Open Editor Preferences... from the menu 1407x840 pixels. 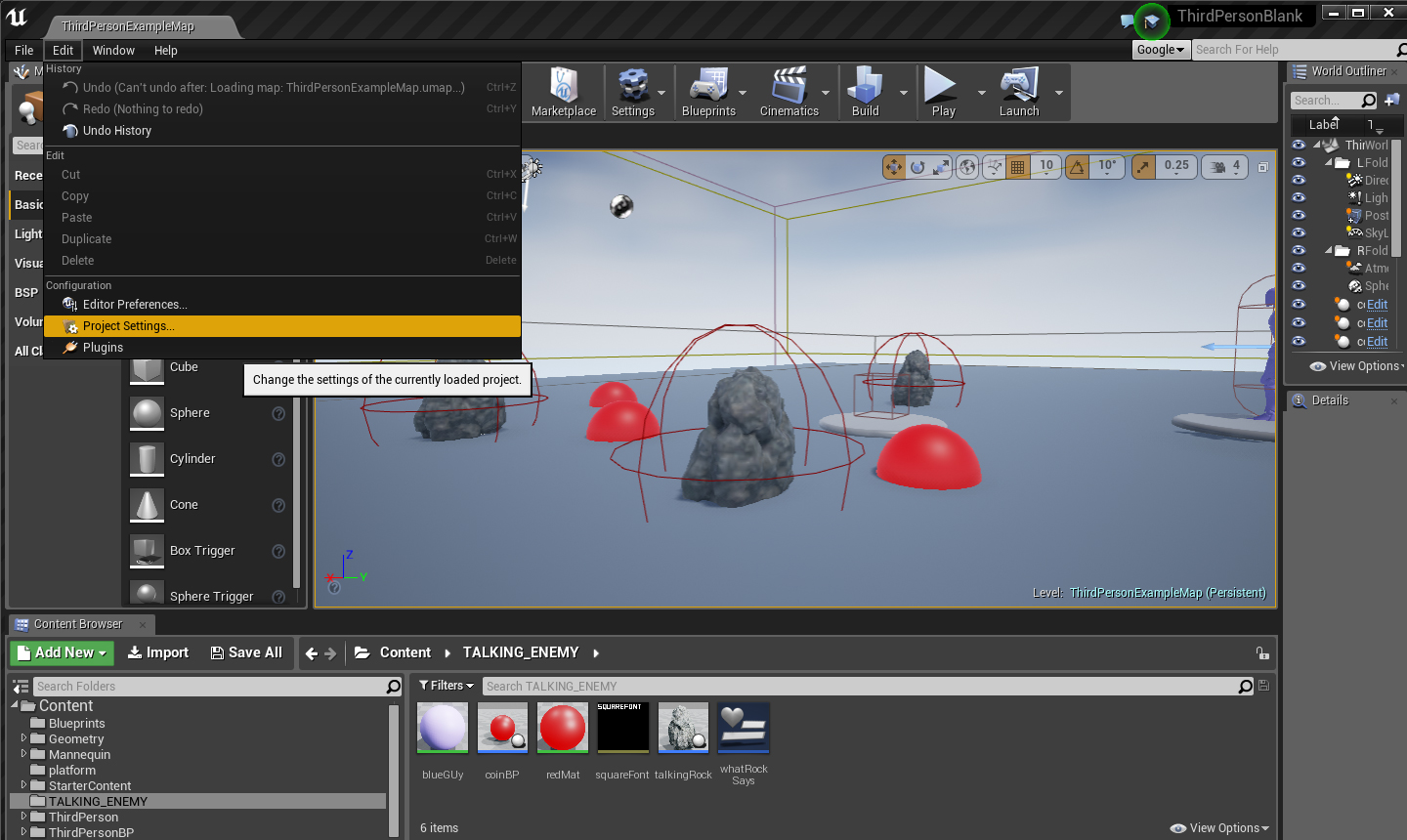click(x=135, y=305)
